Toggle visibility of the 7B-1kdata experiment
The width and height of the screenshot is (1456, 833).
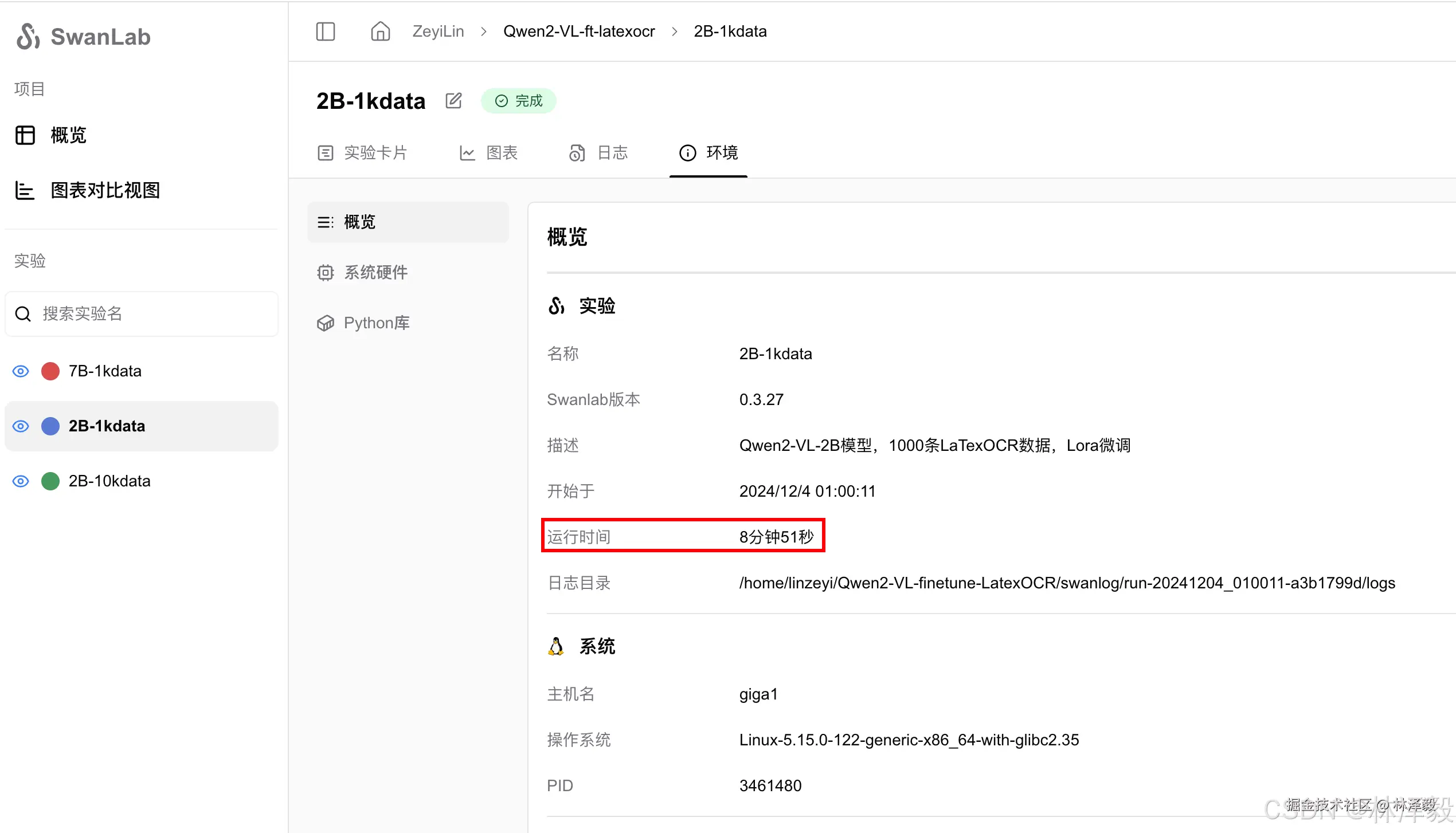[x=20, y=371]
